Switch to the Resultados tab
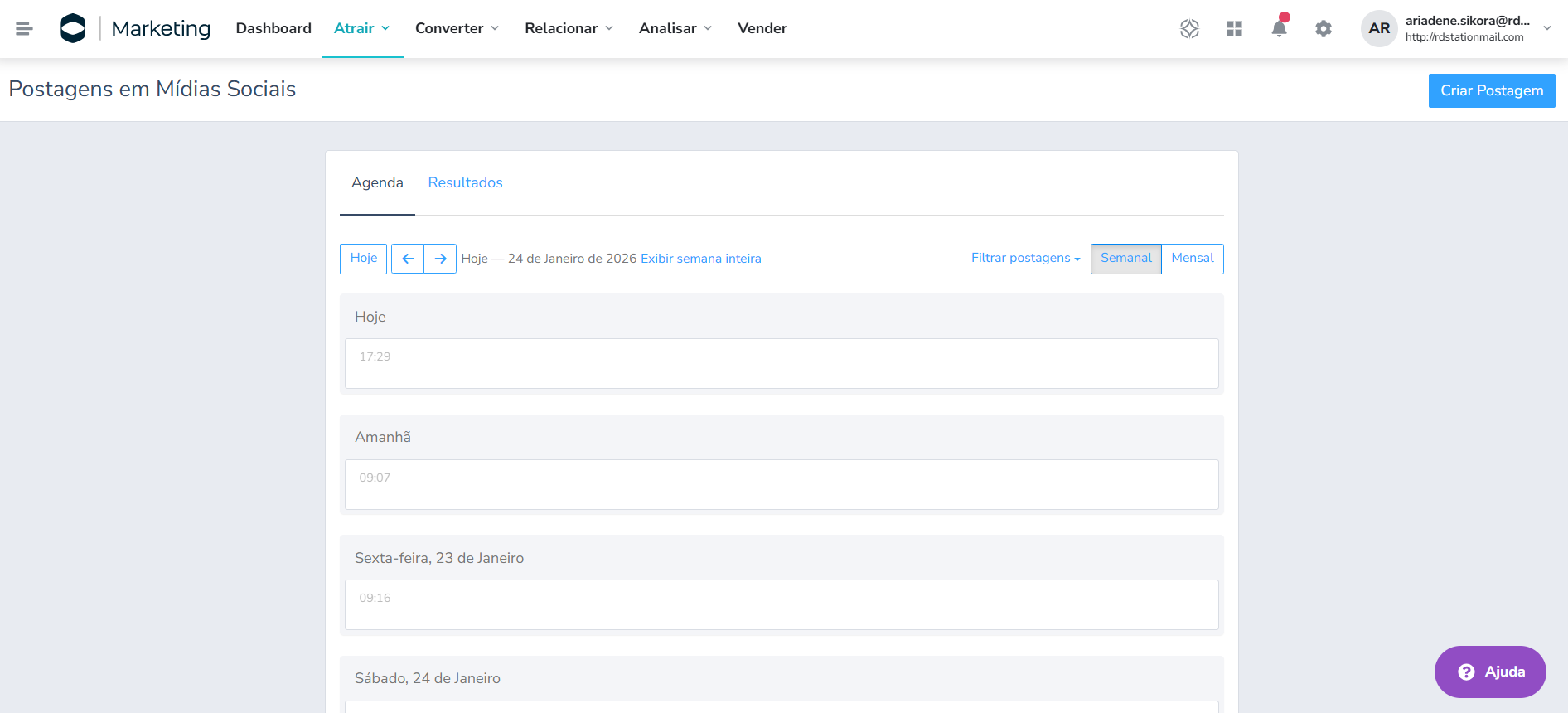Image resolution: width=1568 pixels, height=713 pixels. pos(465,182)
